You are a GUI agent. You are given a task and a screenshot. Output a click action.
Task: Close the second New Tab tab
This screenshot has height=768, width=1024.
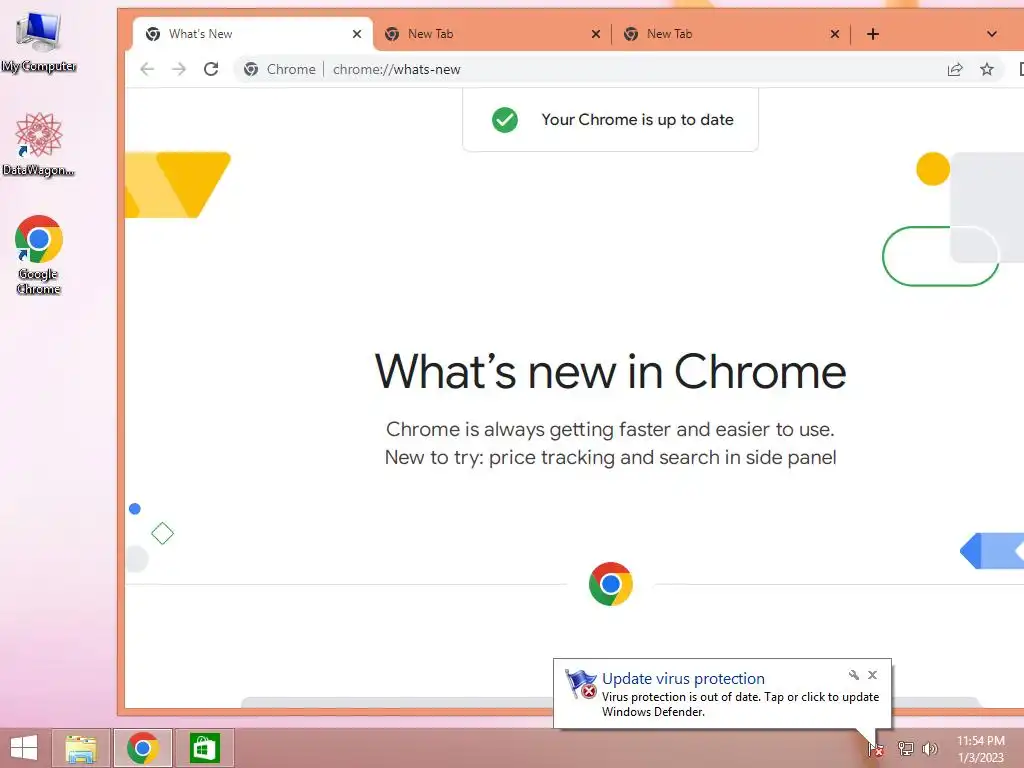click(835, 34)
